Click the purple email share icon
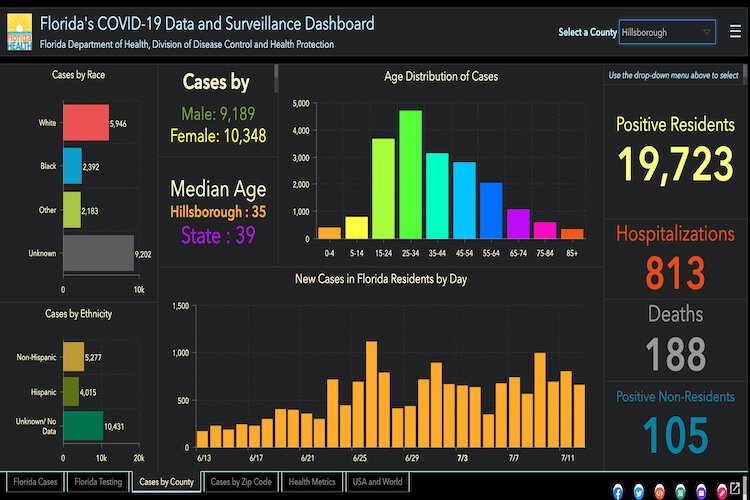Image resolution: width=750 pixels, height=500 pixels. pos(700,491)
